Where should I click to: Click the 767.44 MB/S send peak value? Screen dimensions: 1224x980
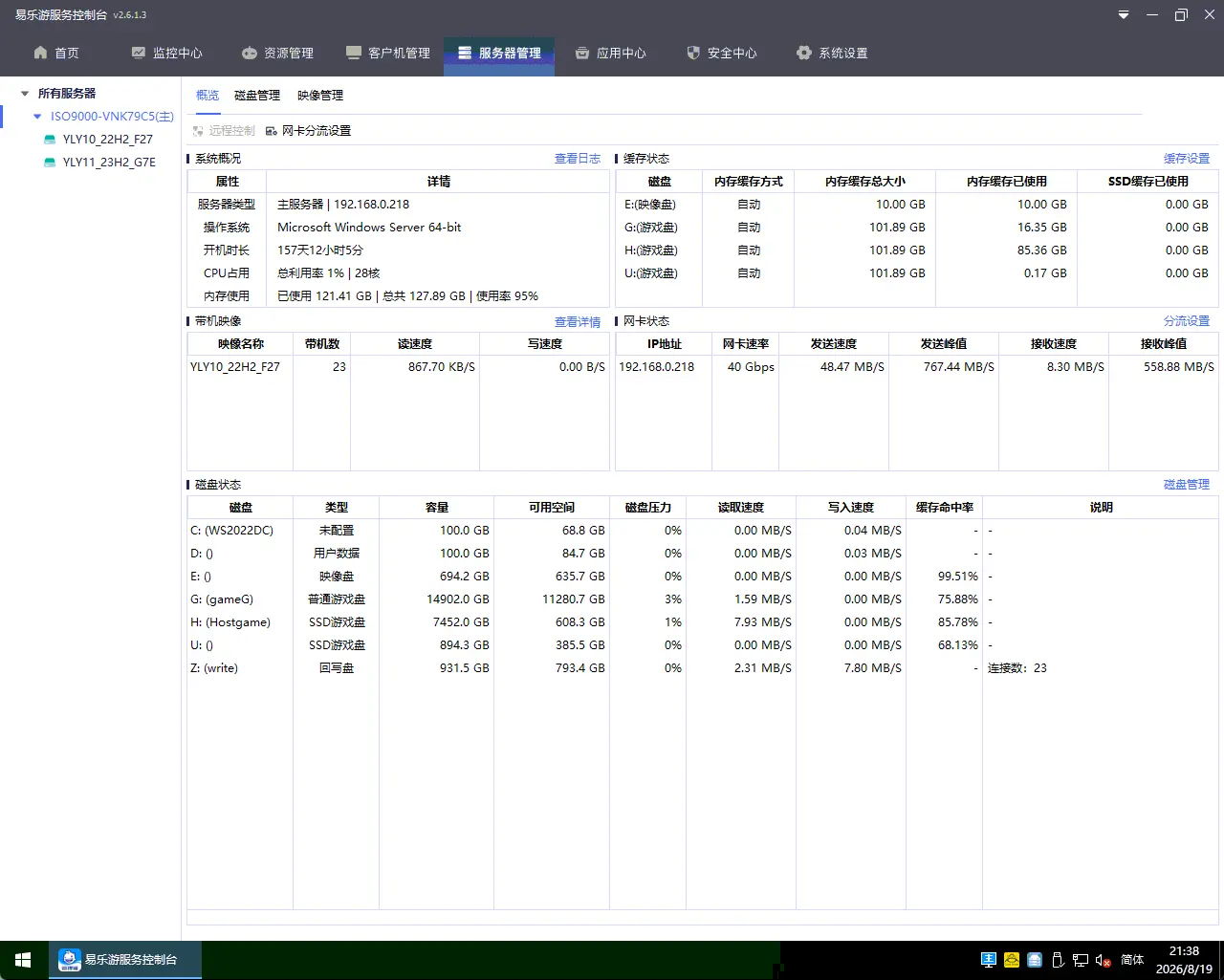[959, 367]
